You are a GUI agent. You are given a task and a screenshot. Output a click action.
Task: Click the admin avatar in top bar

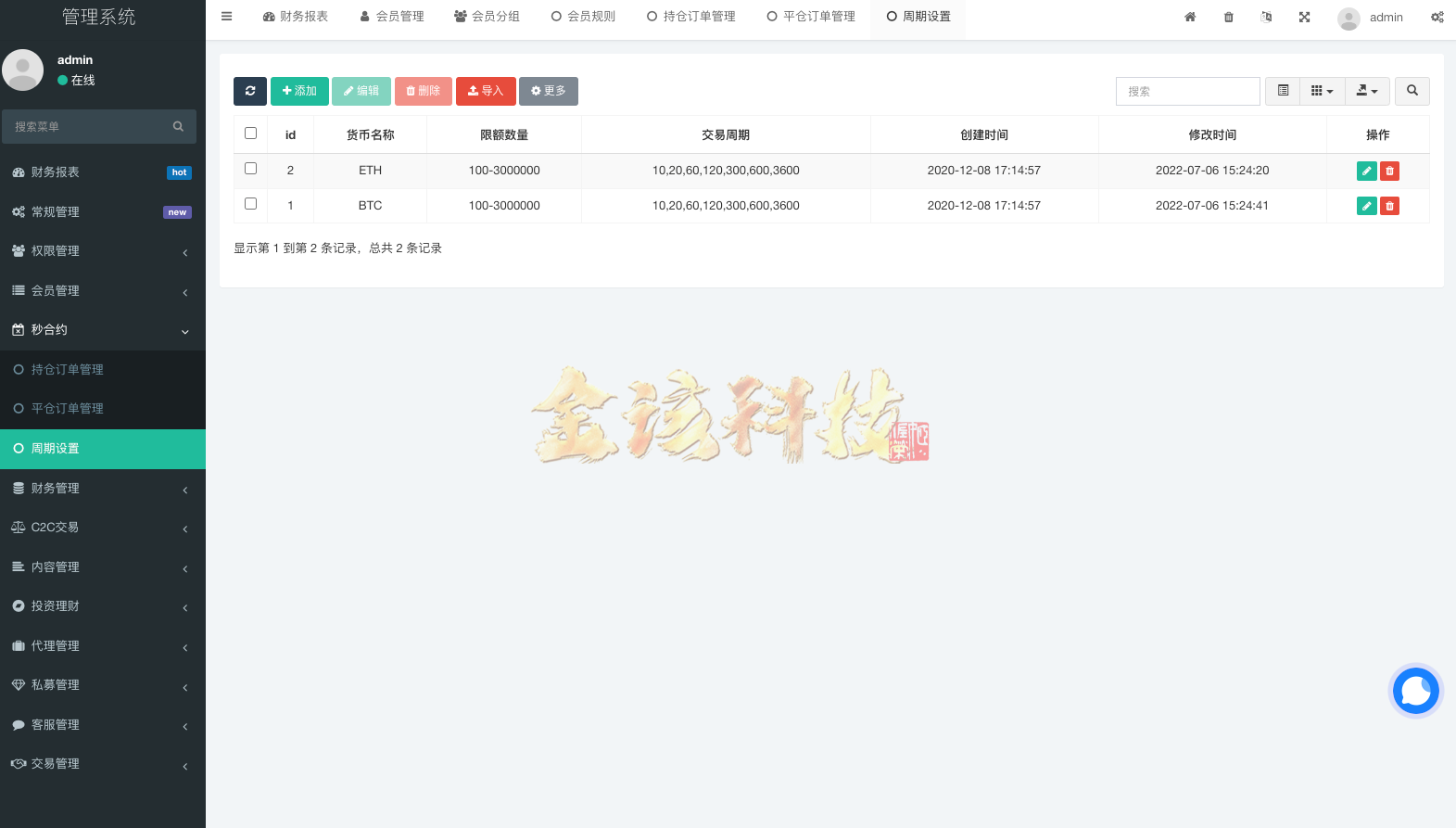click(x=1348, y=18)
